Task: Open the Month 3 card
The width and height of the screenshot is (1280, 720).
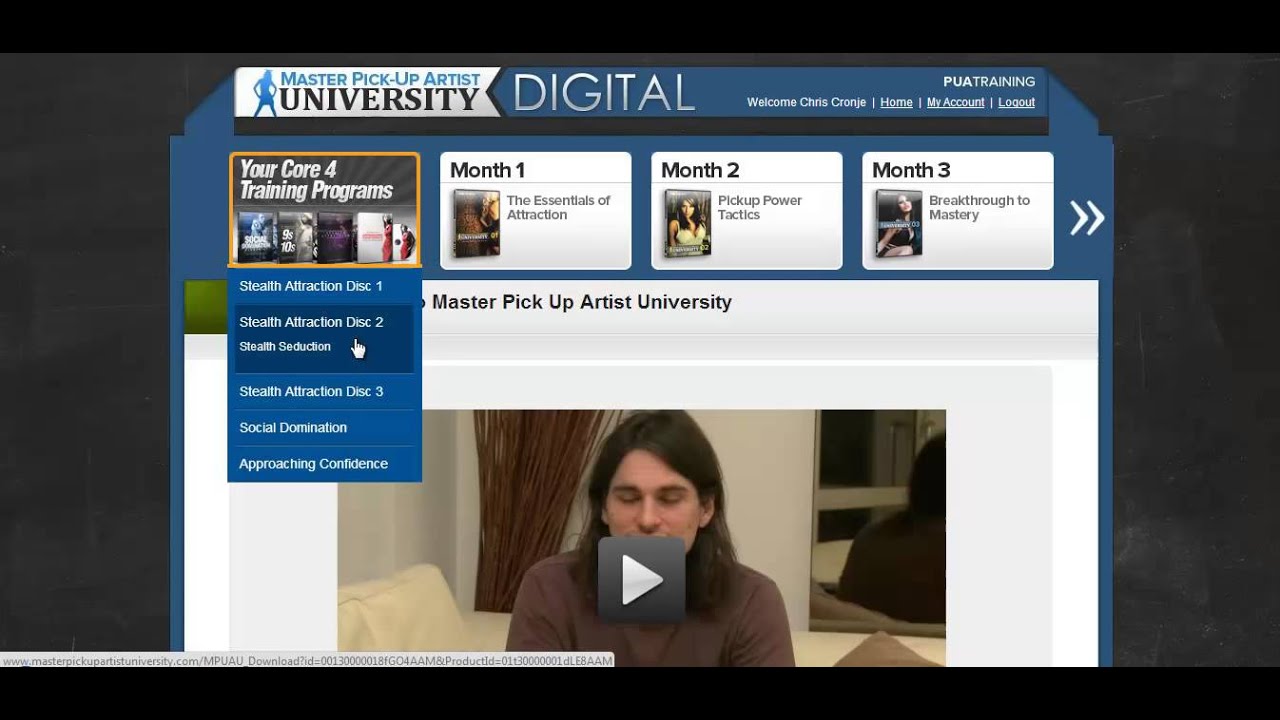Action: coord(958,211)
